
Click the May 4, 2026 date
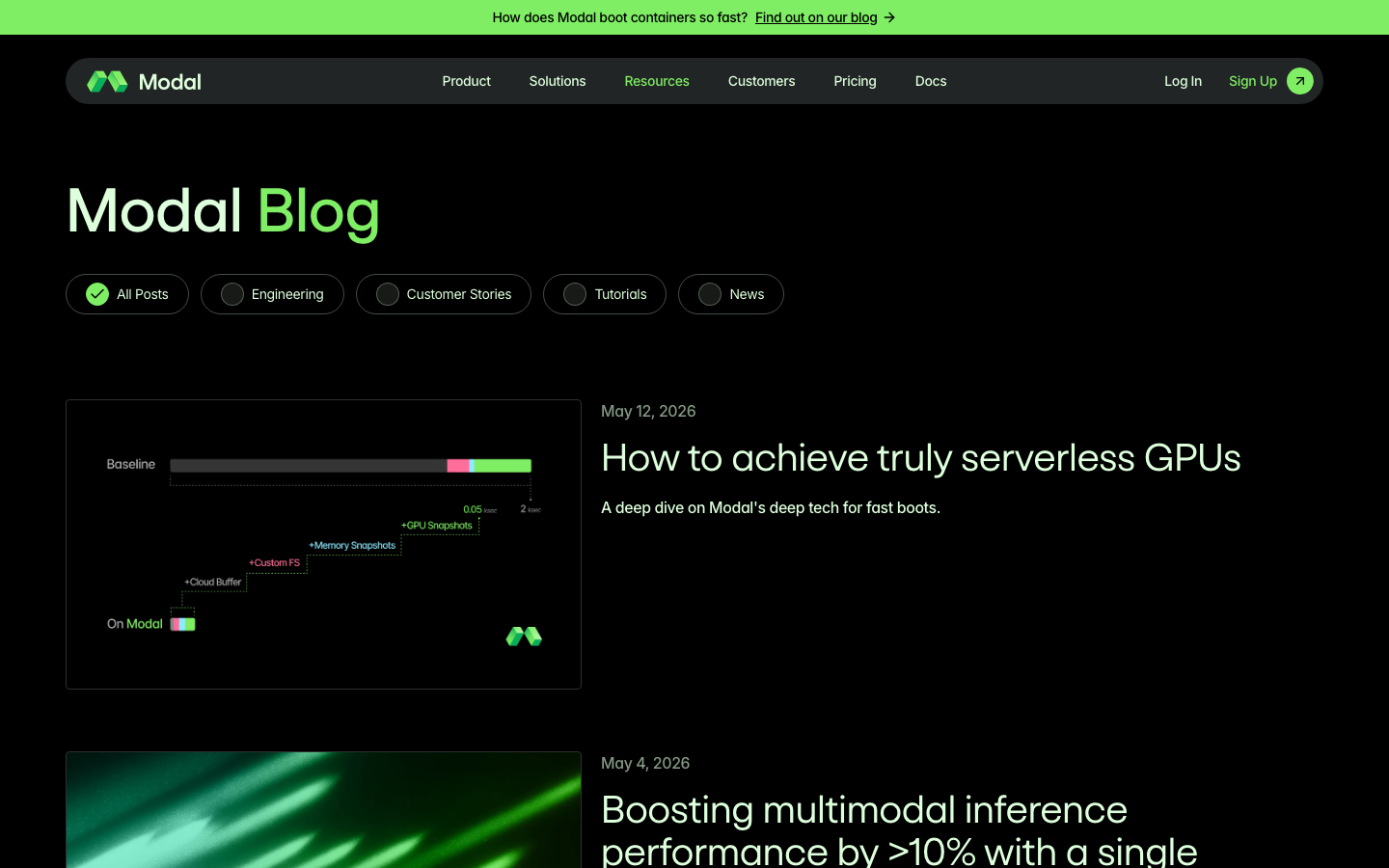point(645,763)
